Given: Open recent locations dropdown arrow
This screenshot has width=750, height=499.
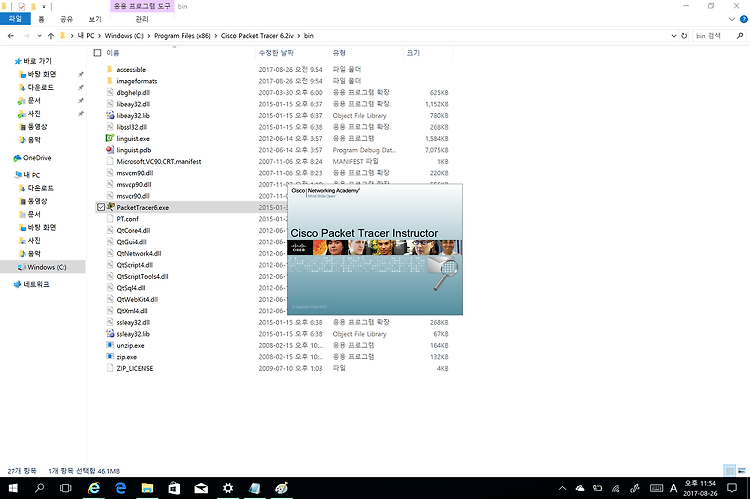Looking at the screenshot, I should [39, 36].
